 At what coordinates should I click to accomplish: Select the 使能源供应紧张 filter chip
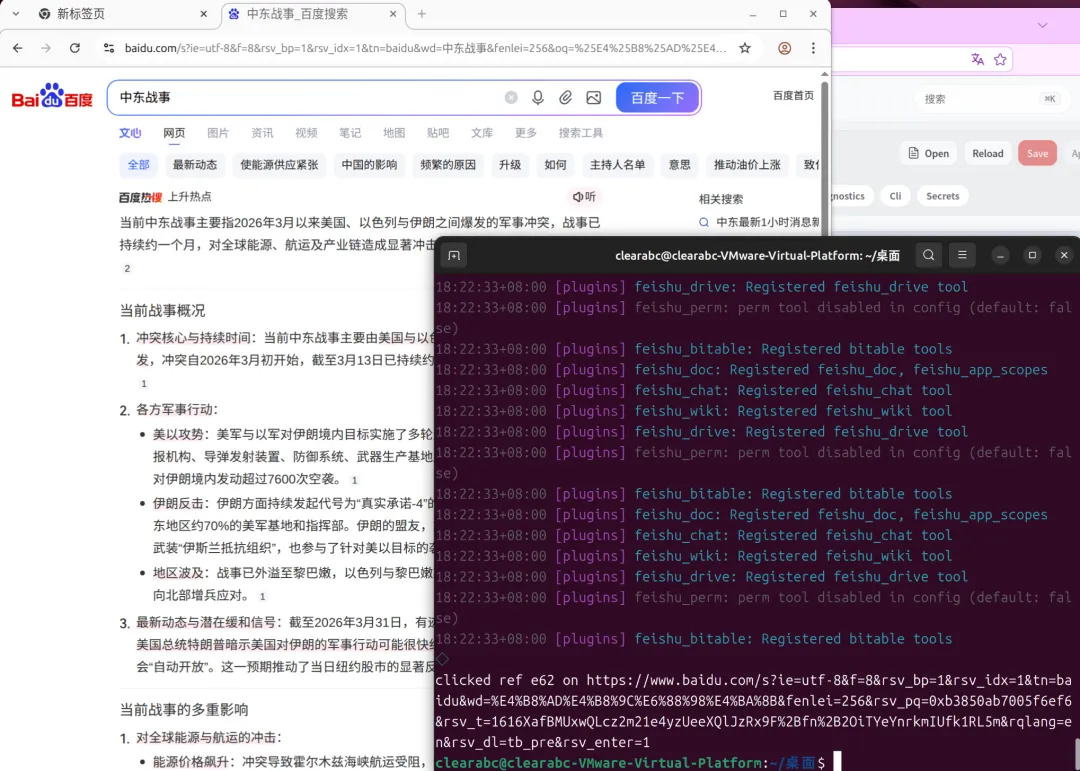coord(279,165)
